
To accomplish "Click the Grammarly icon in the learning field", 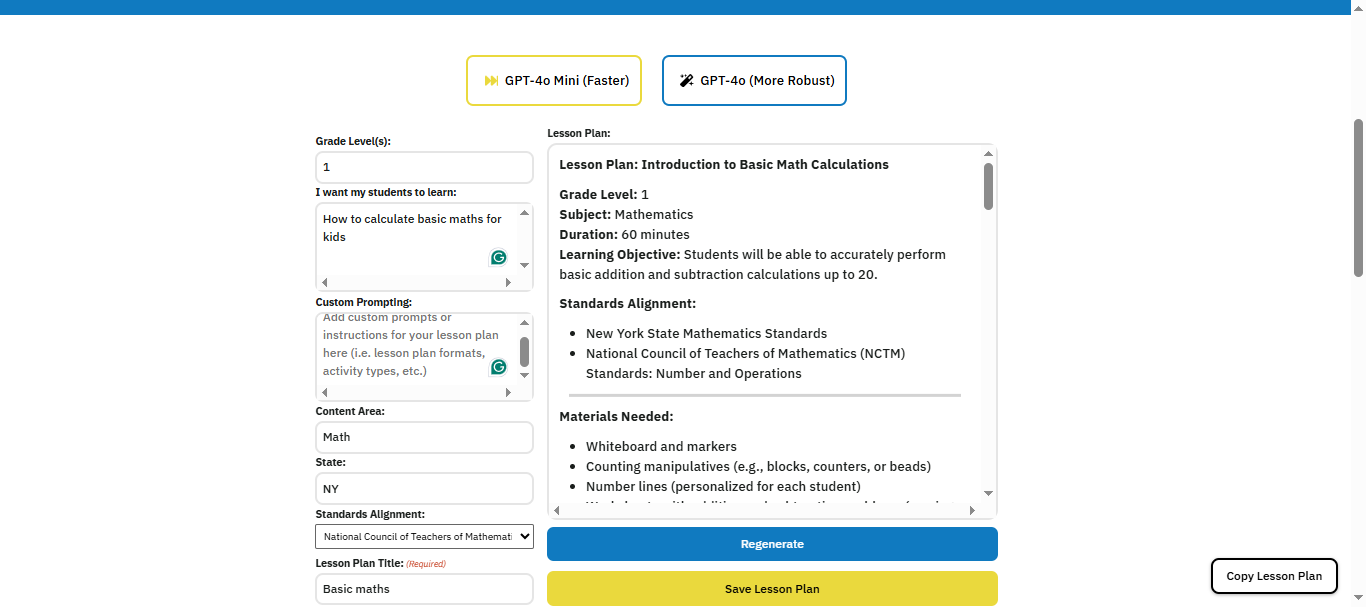I will [x=498, y=257].
